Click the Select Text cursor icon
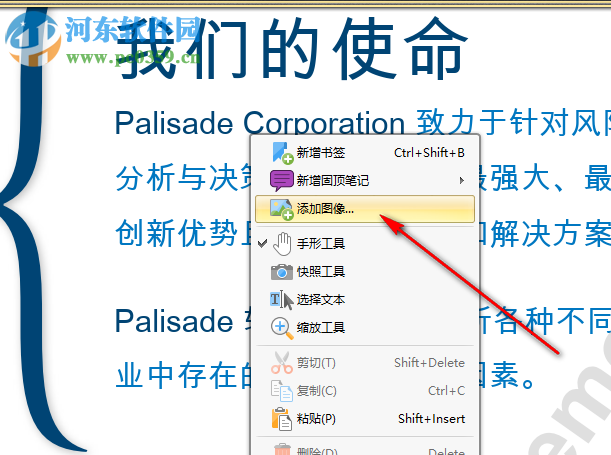 (281, 300)
